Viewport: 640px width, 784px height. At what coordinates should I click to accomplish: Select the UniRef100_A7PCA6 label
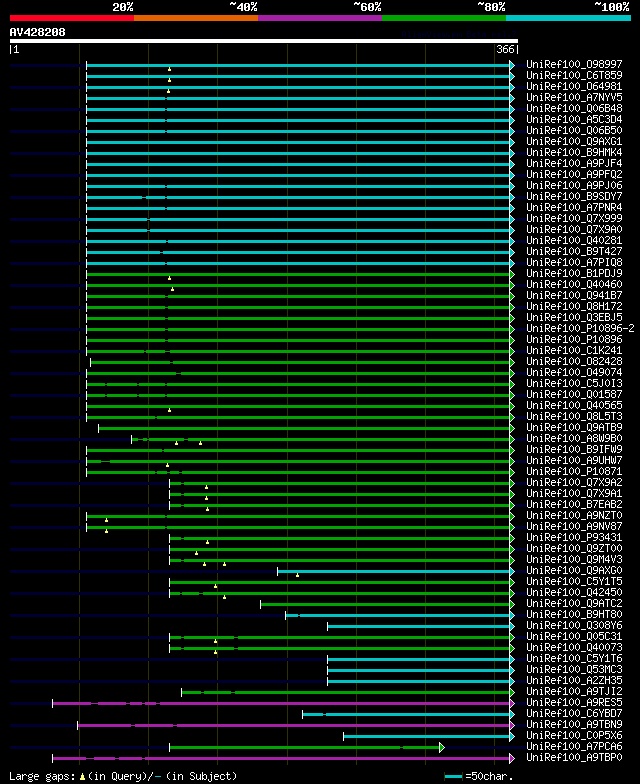tap(574, 746)
